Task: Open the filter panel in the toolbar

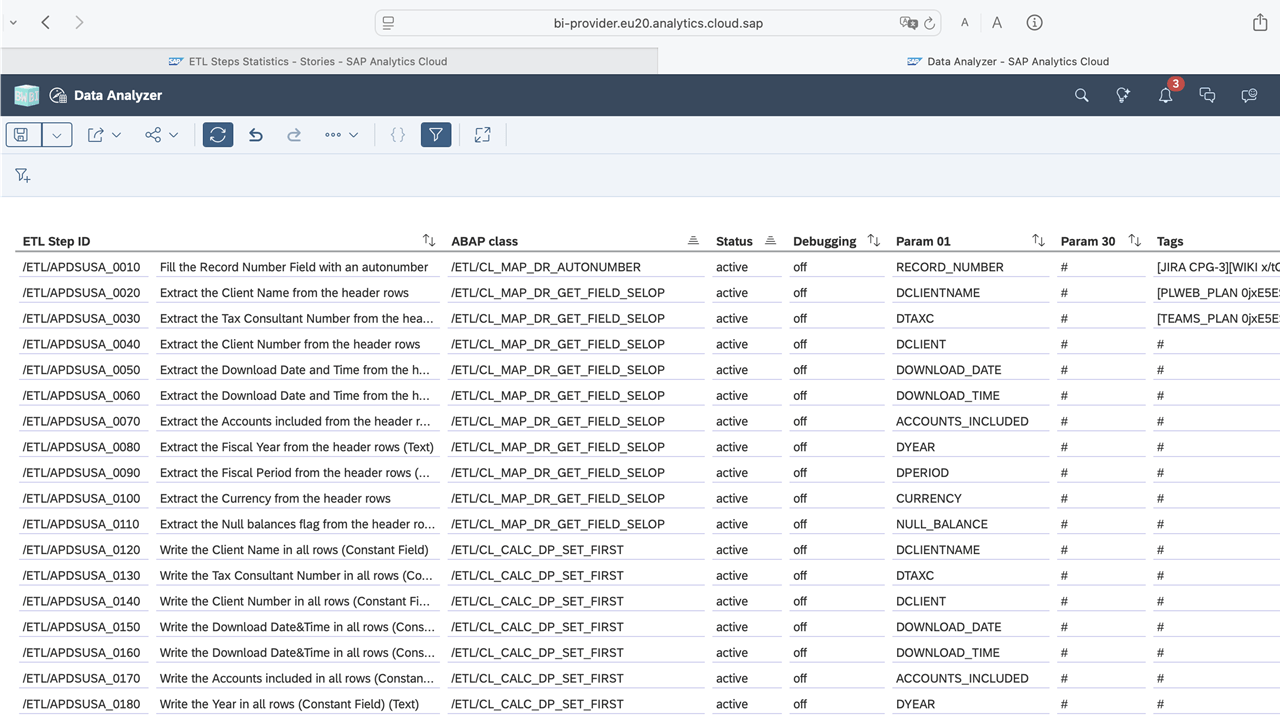Action: 436,134
